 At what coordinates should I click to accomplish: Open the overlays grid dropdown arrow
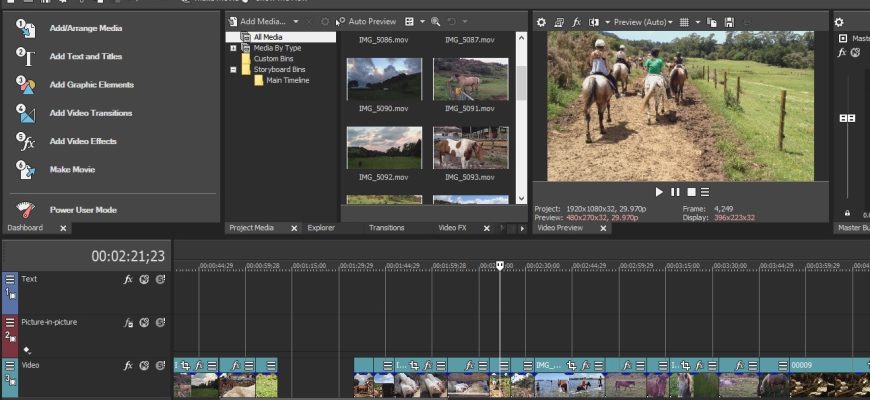pyautogui.click(x=698, y=23)
